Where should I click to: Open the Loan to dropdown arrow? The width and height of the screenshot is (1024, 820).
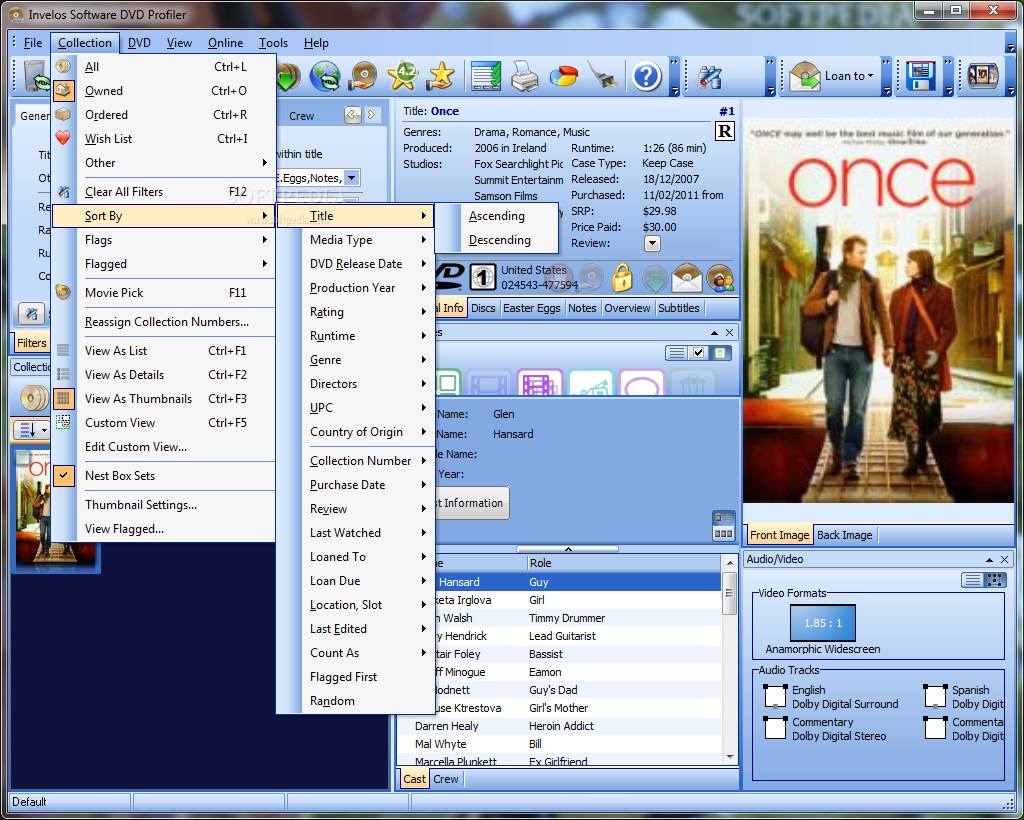(x=870, y=76)
